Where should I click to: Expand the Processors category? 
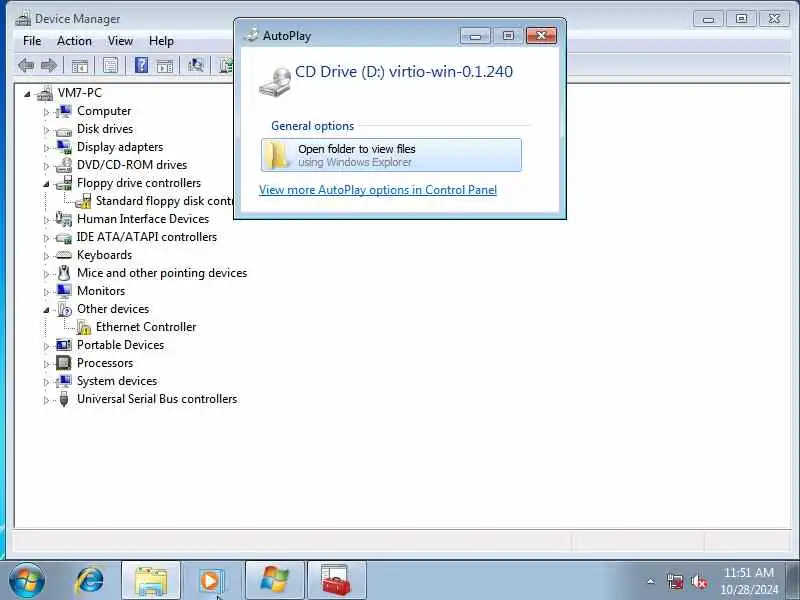[46, 364]
